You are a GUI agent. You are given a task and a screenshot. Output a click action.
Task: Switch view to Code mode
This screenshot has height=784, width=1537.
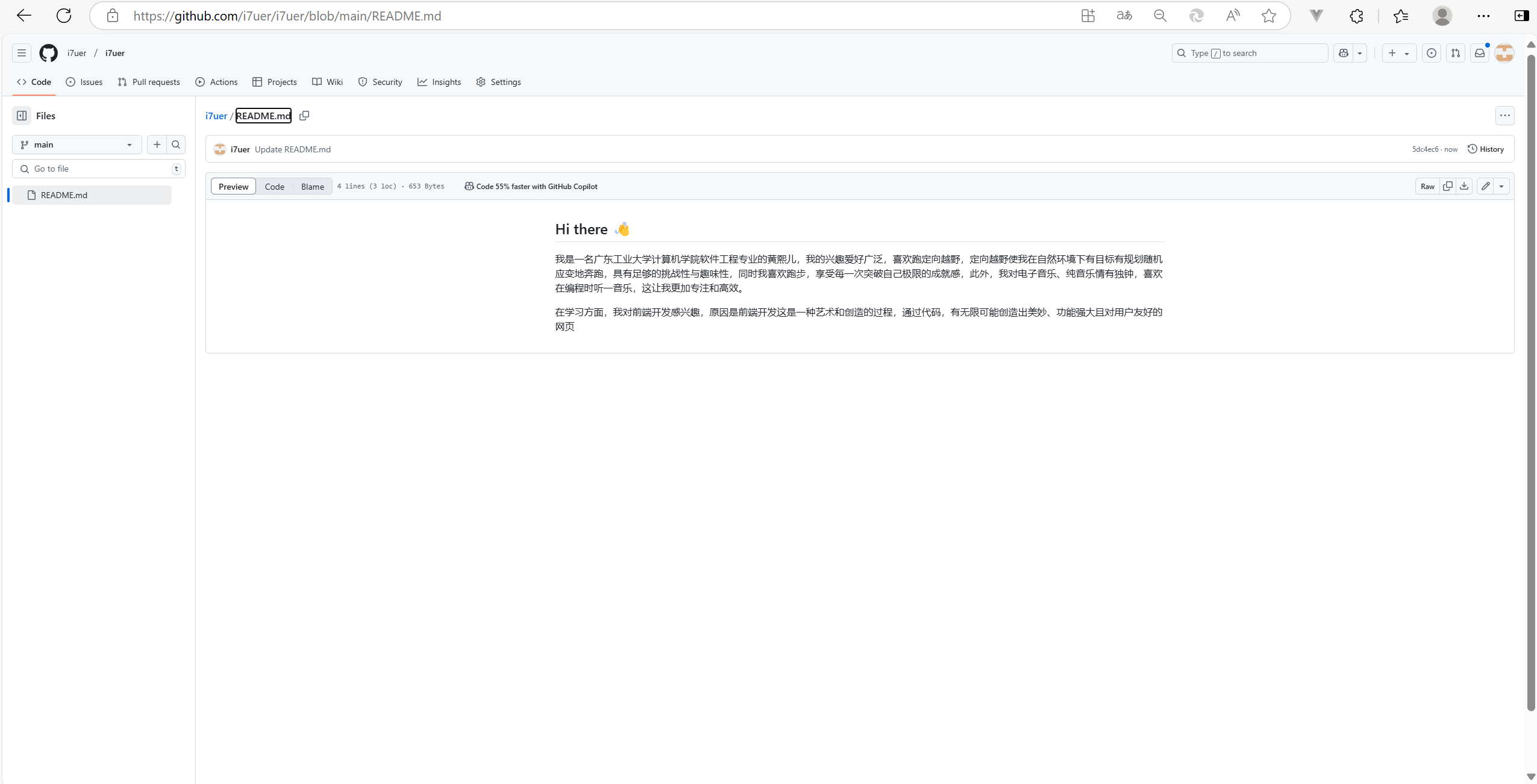pyautogui.click(x=274, y=187)
